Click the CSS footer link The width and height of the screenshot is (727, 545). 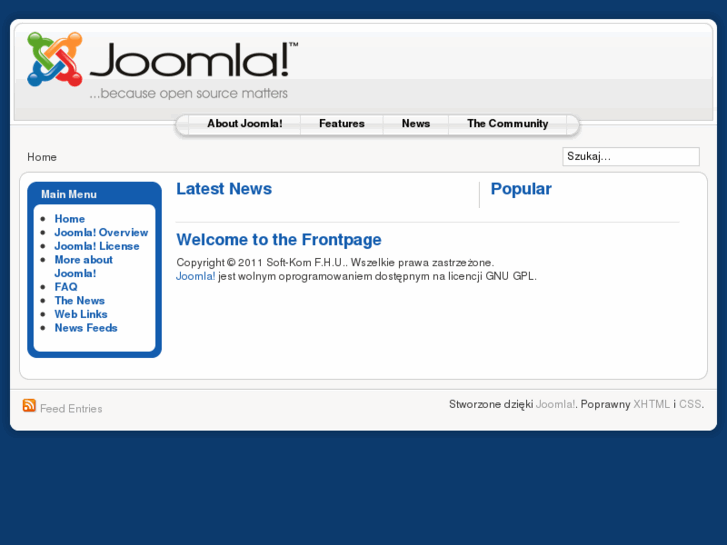[690, 404]
